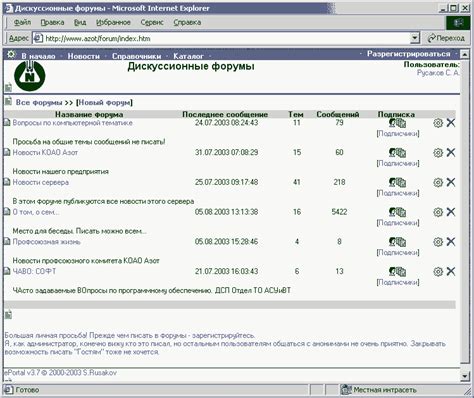Open [Подписчики] for О том, о сем
This screenshot has height=398, width=474.
pos(398,223)
